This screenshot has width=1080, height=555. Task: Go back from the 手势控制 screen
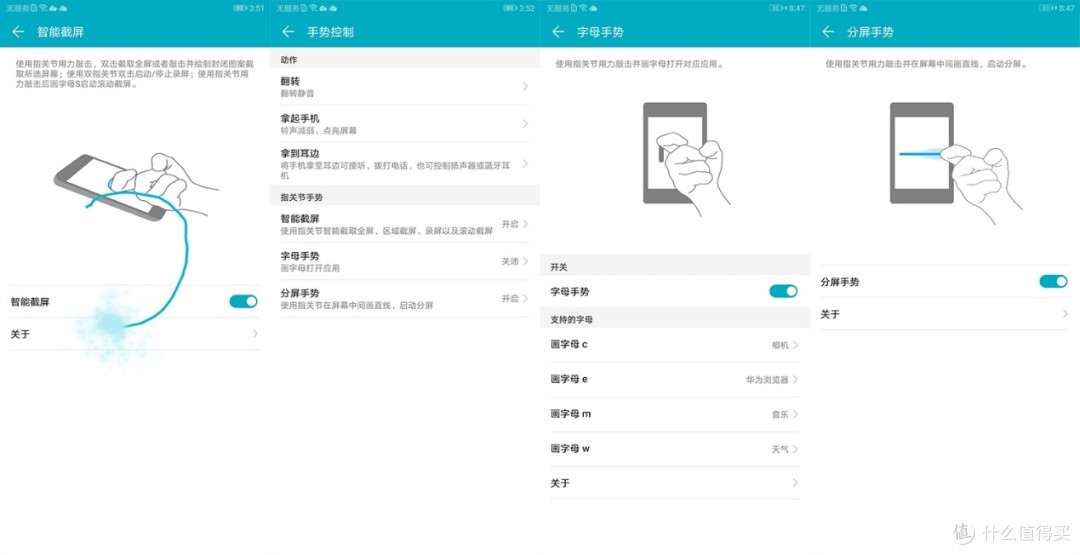pyautogui.click(x=289, y=32)
